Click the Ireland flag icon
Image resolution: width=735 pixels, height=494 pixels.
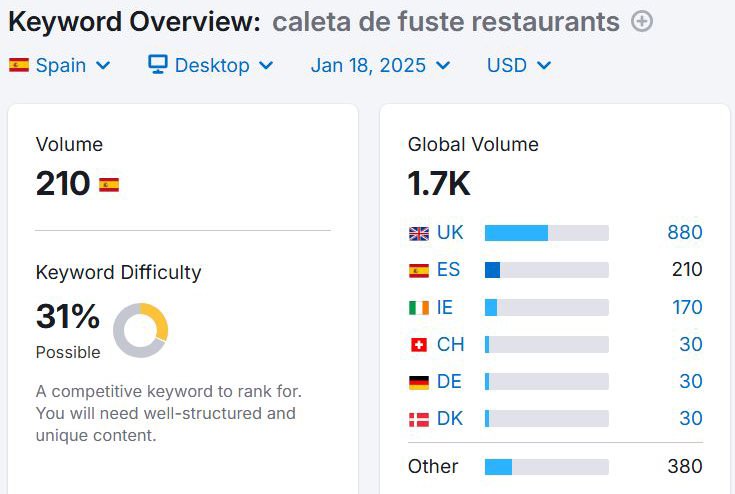[419, 308]
